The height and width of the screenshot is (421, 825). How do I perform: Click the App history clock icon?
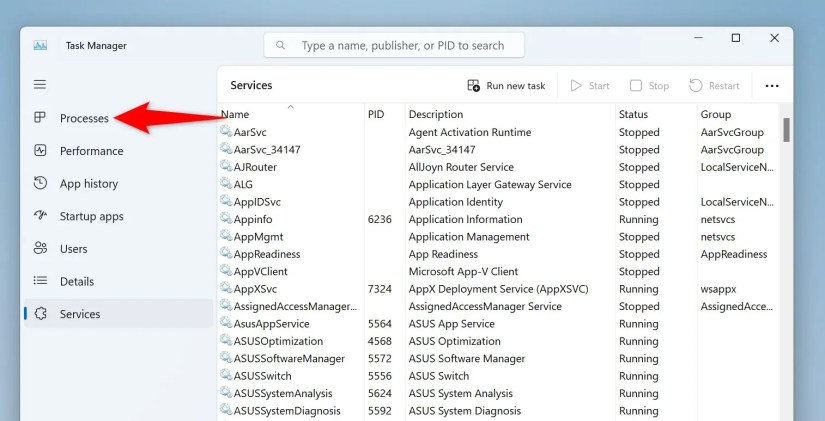coord(40,183)
